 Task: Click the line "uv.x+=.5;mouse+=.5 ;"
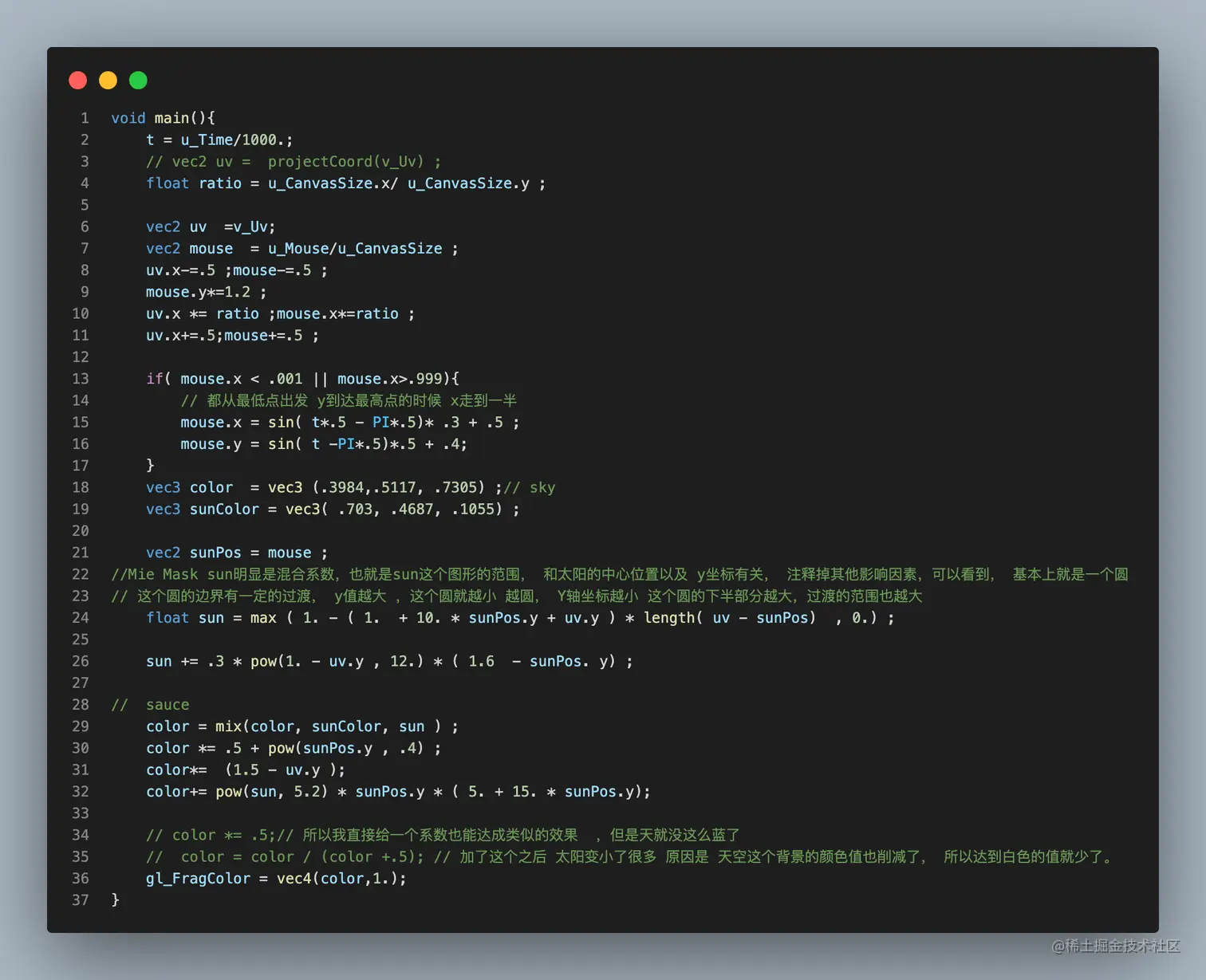[x=233, y=335]
